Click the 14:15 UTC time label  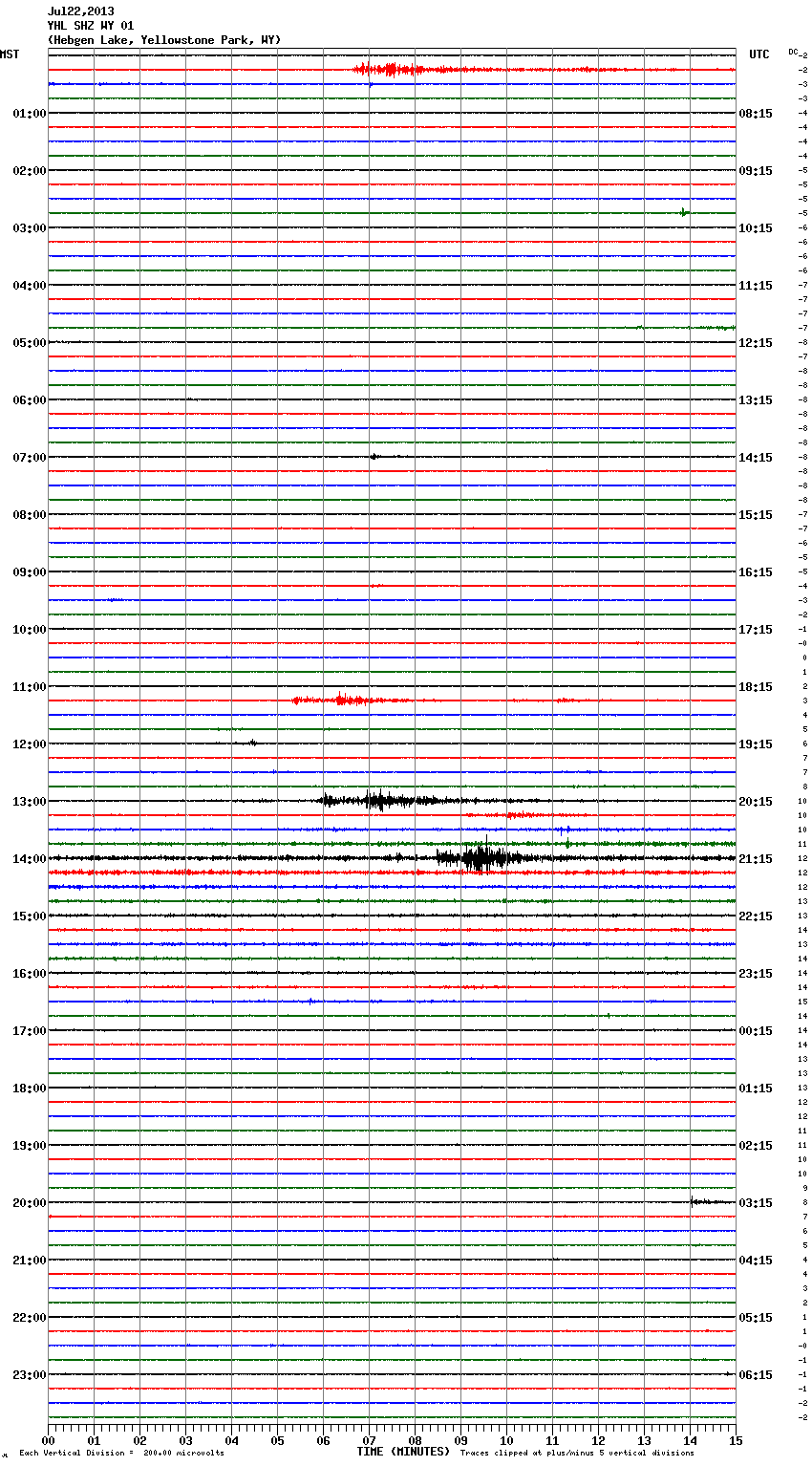coord(756,458)
